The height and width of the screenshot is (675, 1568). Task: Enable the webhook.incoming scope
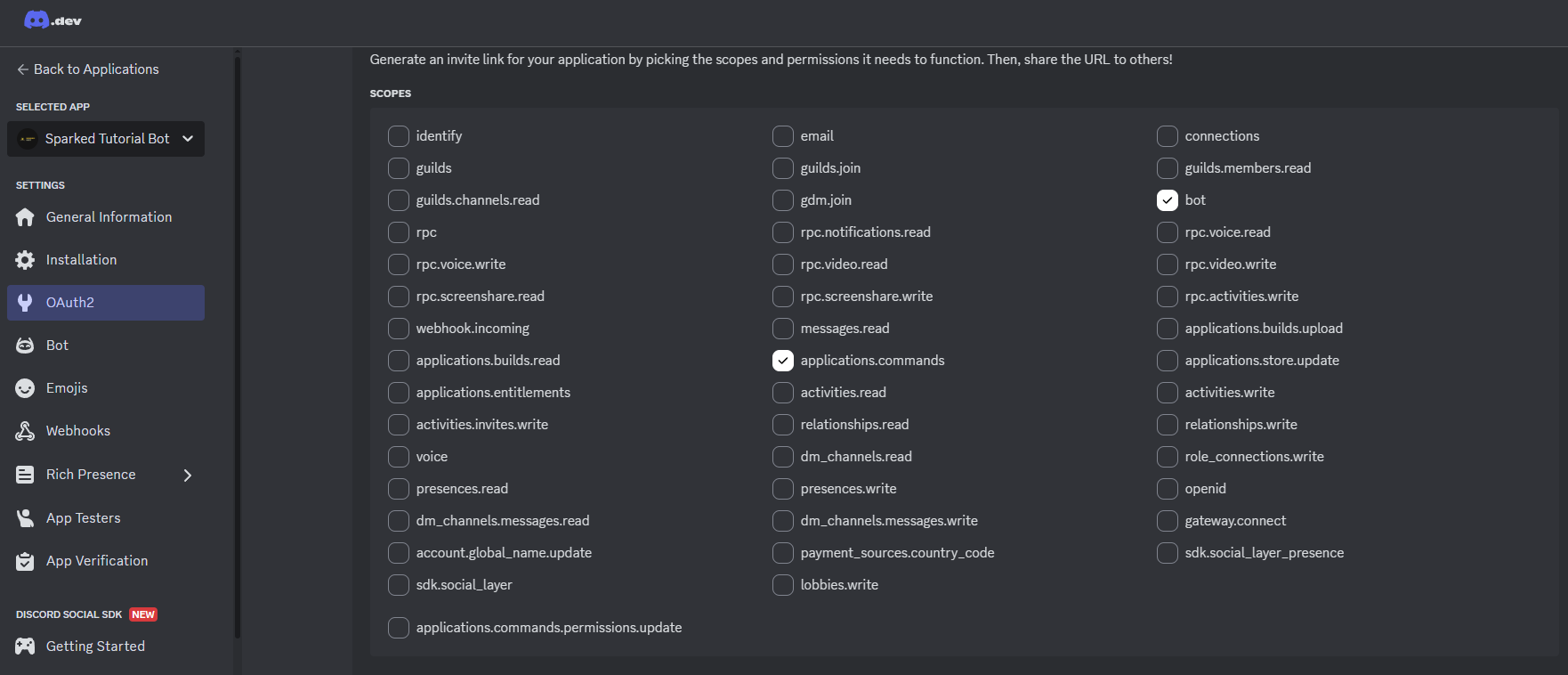tap(399, 329)
